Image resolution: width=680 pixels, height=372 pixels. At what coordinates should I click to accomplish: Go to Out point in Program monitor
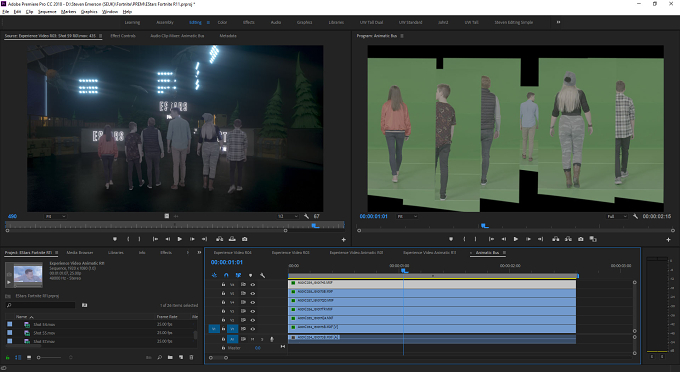click(540, 239)
